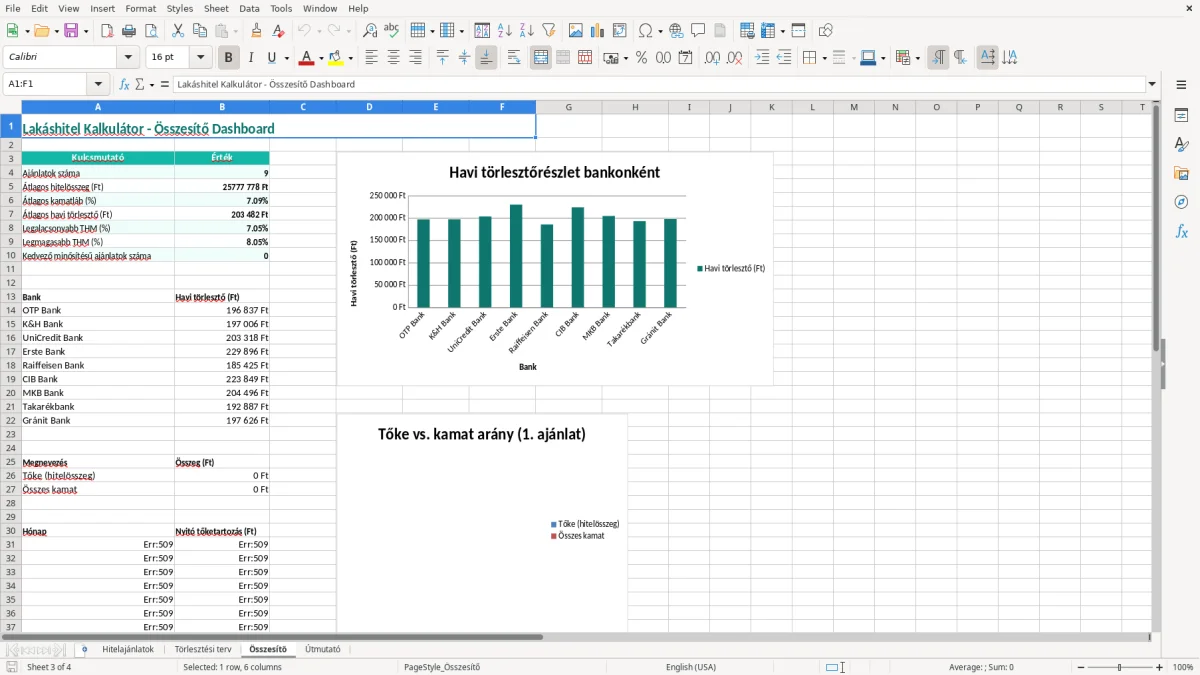The image size is (1200, 675).
Task: Toggle Align Bottom
Action: [486, 58]
